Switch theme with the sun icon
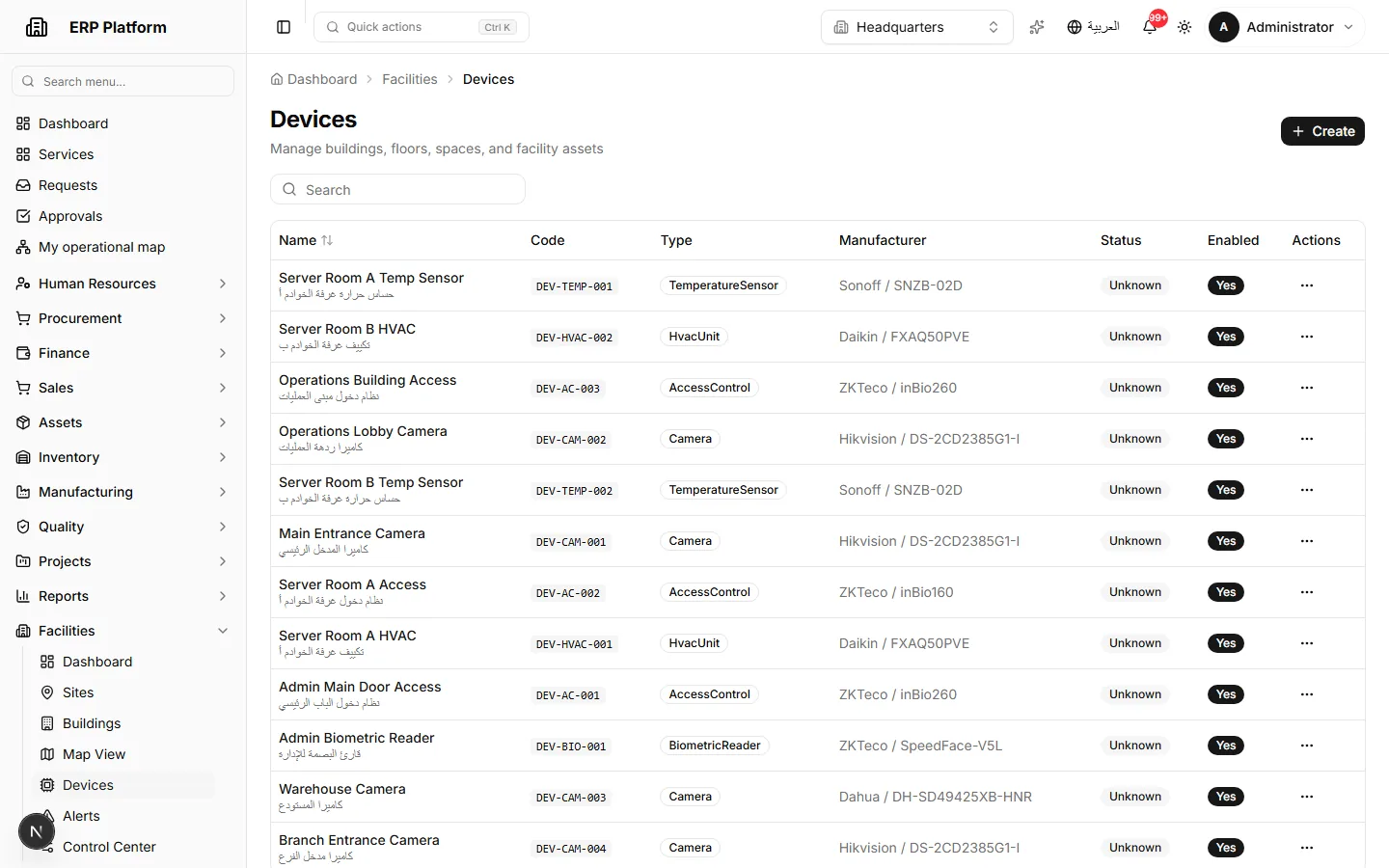Image resolution: width=1389 pixels, height=868 pixels. pos(1185,27)
